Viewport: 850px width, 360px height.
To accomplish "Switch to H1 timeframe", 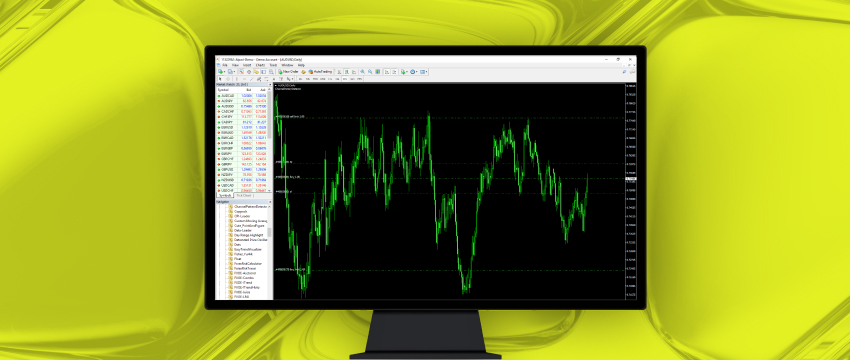I will pyautogui.click(x=330, y=79).
